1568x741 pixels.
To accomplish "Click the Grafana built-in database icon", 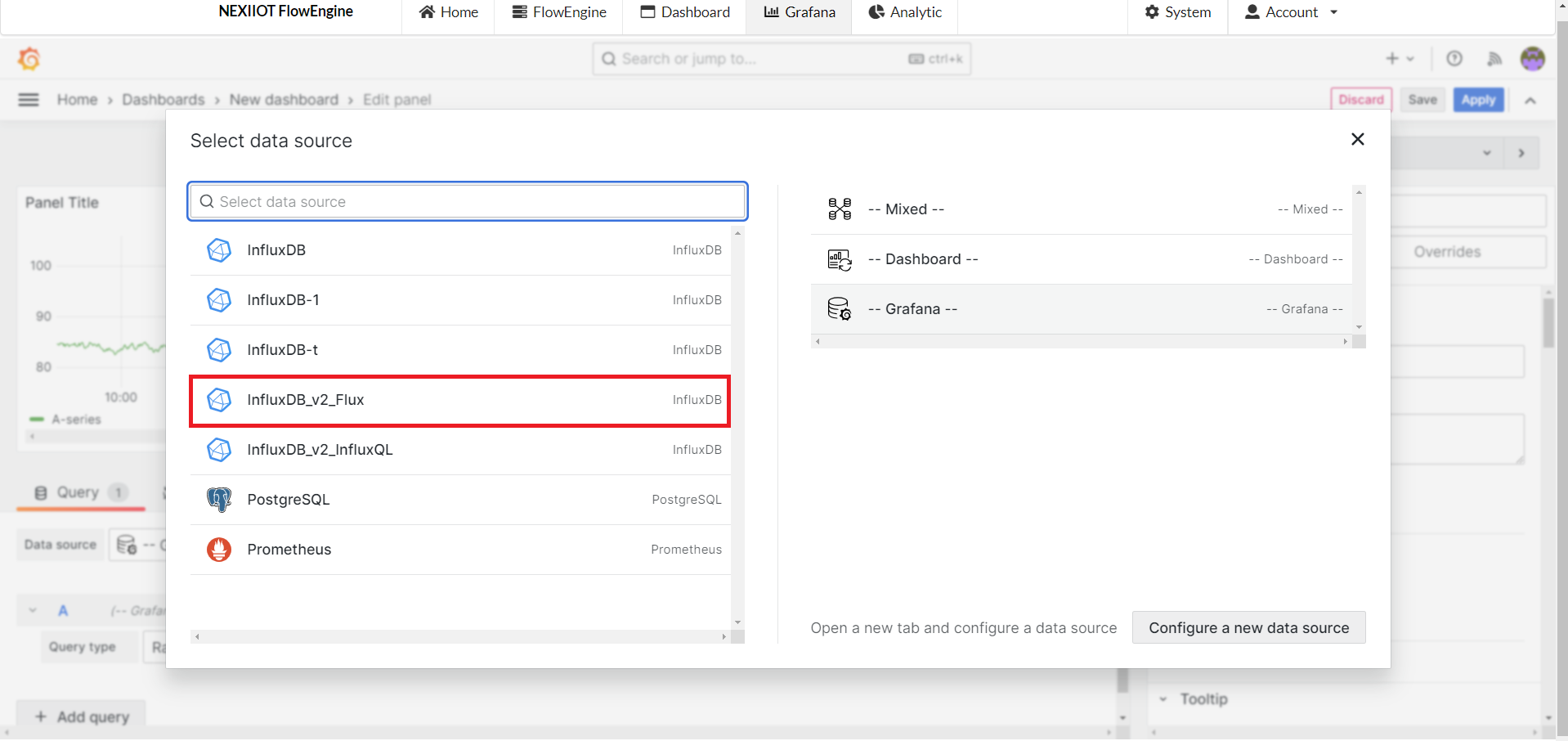I will 840,309.
